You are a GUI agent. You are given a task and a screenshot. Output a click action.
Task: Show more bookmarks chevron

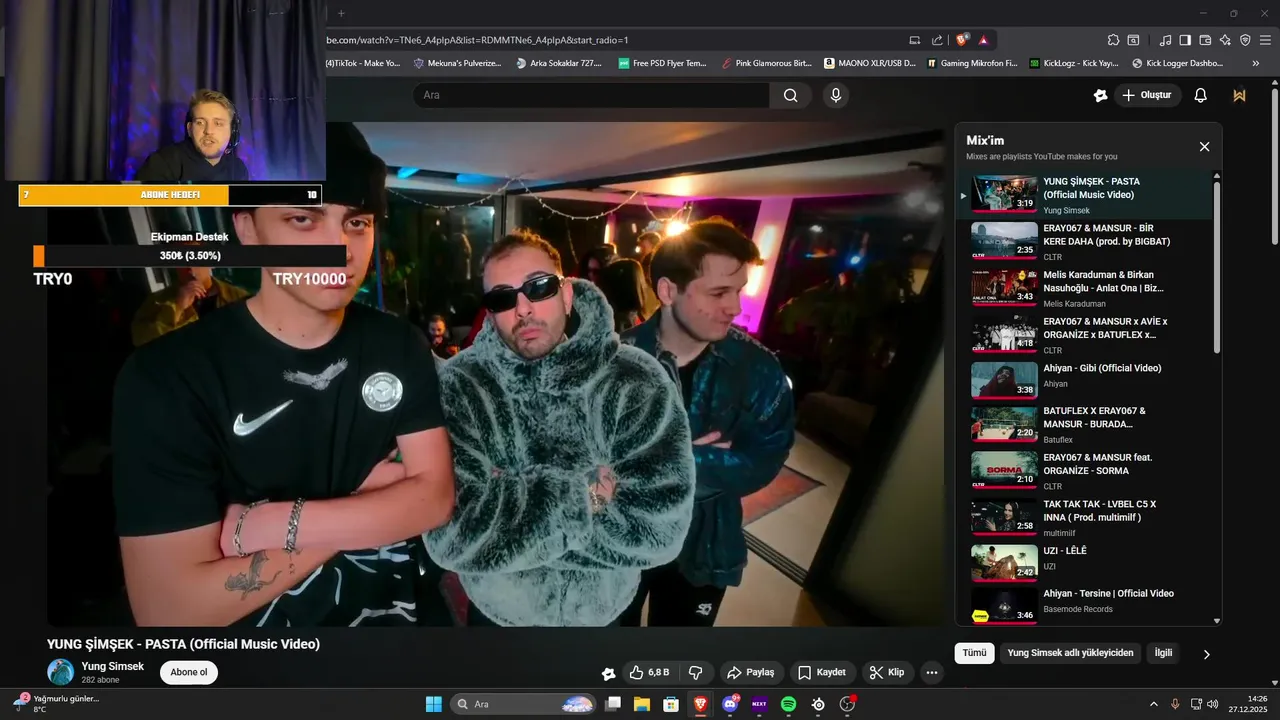(x=1256, y=63)
